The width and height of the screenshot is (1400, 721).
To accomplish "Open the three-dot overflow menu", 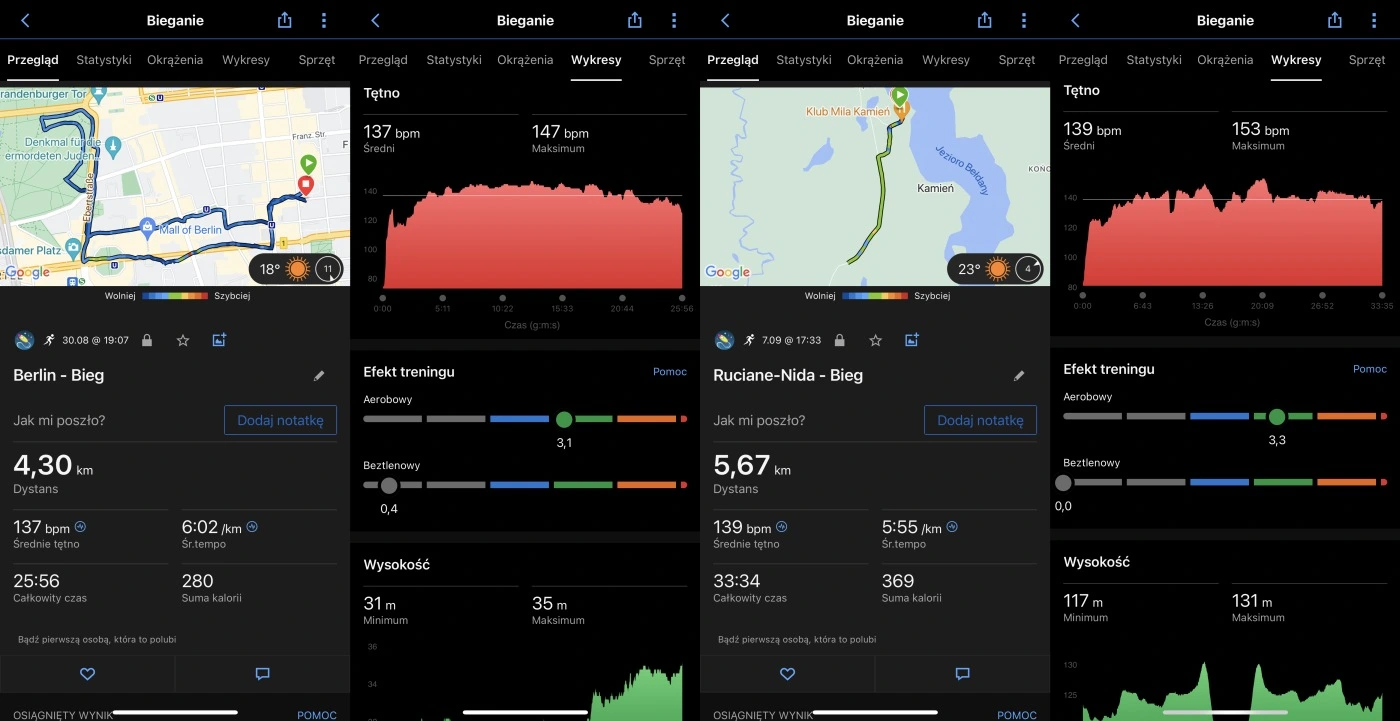I will (x=322, y=19).
